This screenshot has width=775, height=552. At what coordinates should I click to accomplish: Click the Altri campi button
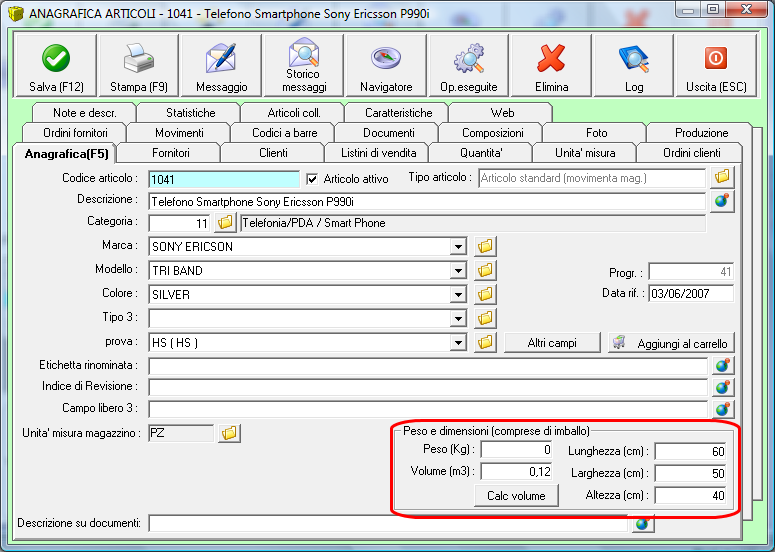pyautogui.click(x=552, y=343)
